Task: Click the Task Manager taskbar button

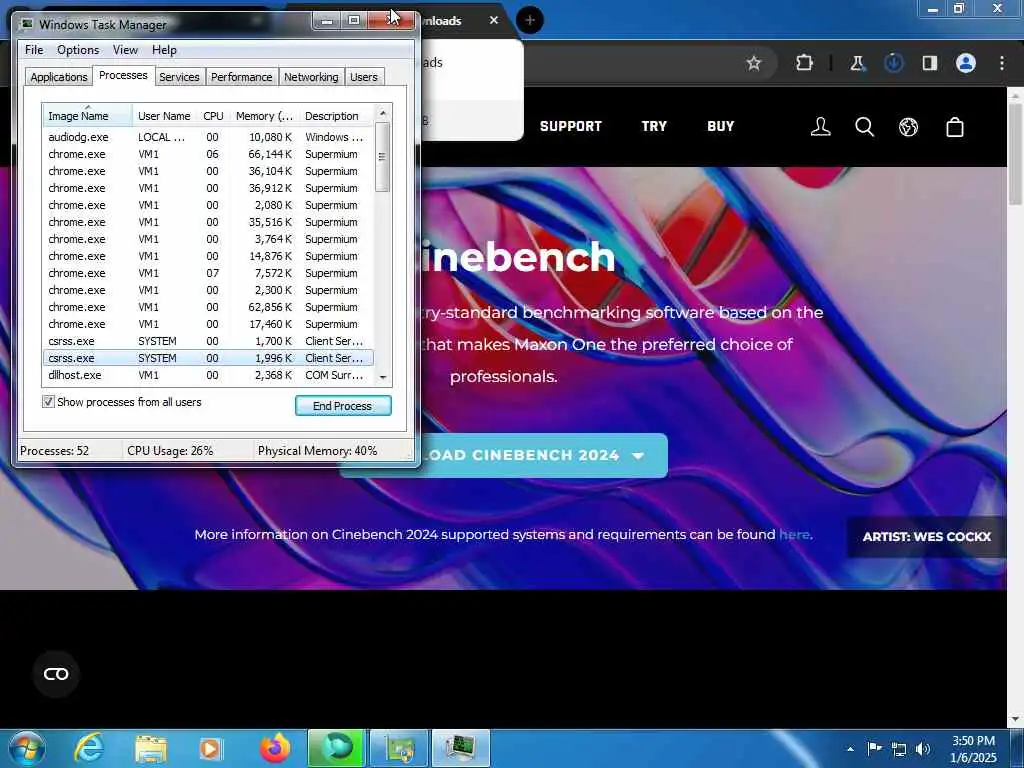Action: [460, 748]
